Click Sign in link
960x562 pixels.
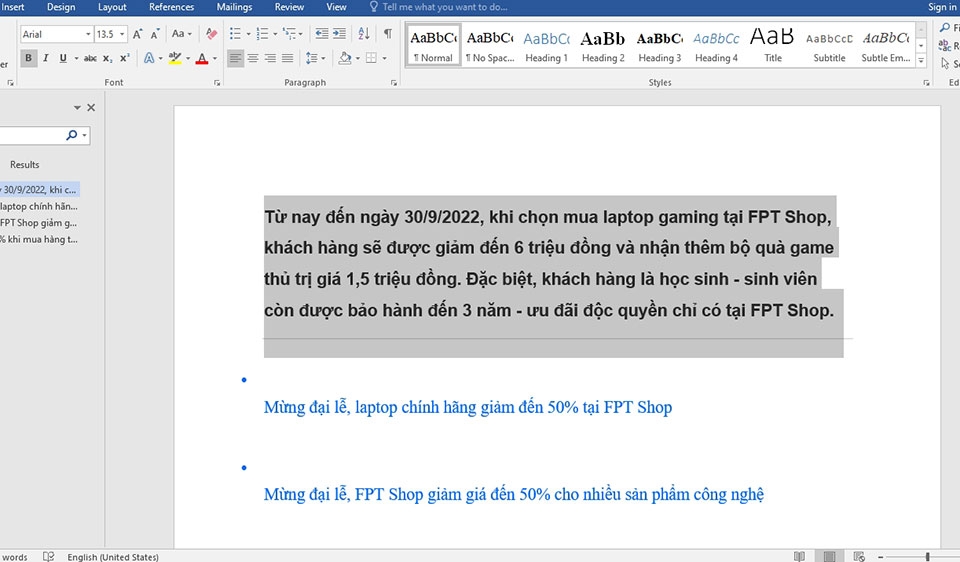942,7
